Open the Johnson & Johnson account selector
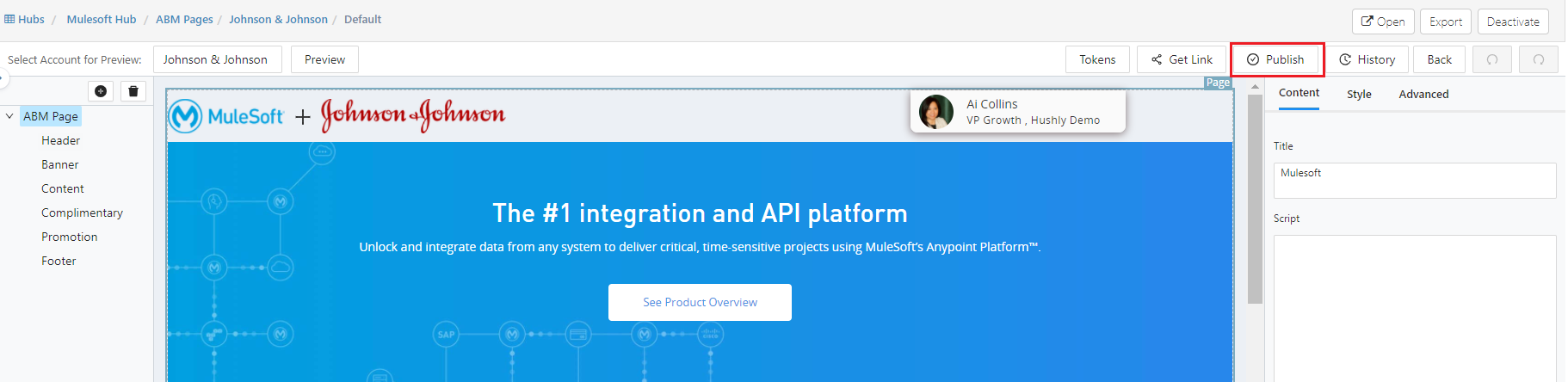Screen dimensions: 1568x382 pos(218,59)
